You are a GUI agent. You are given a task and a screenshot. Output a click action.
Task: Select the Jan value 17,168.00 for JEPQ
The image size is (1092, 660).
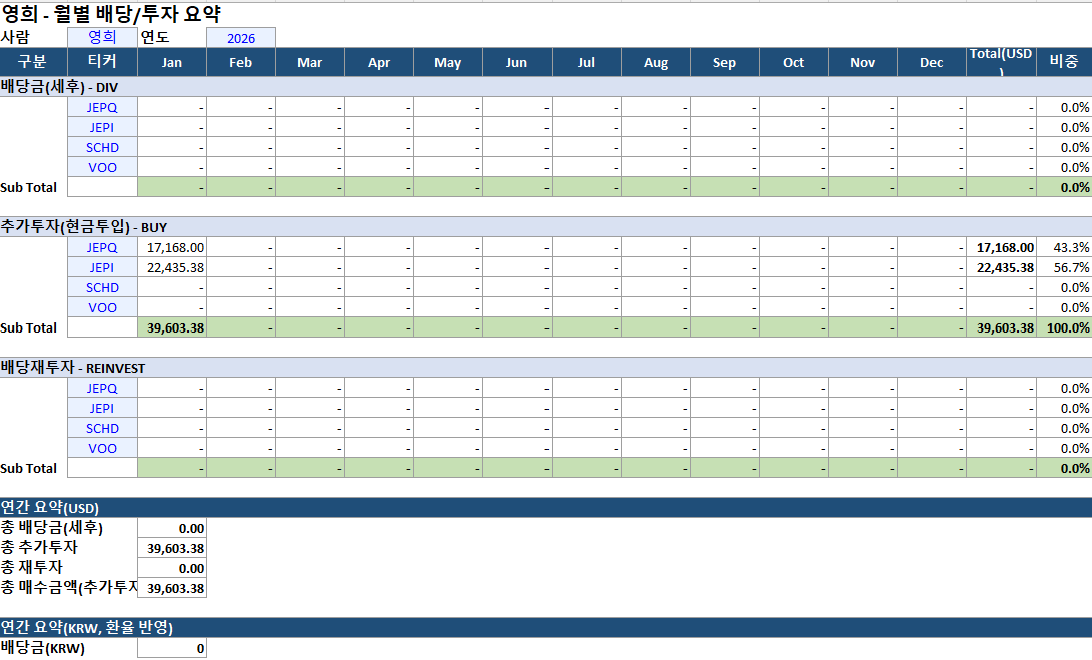tap(172, 247)
